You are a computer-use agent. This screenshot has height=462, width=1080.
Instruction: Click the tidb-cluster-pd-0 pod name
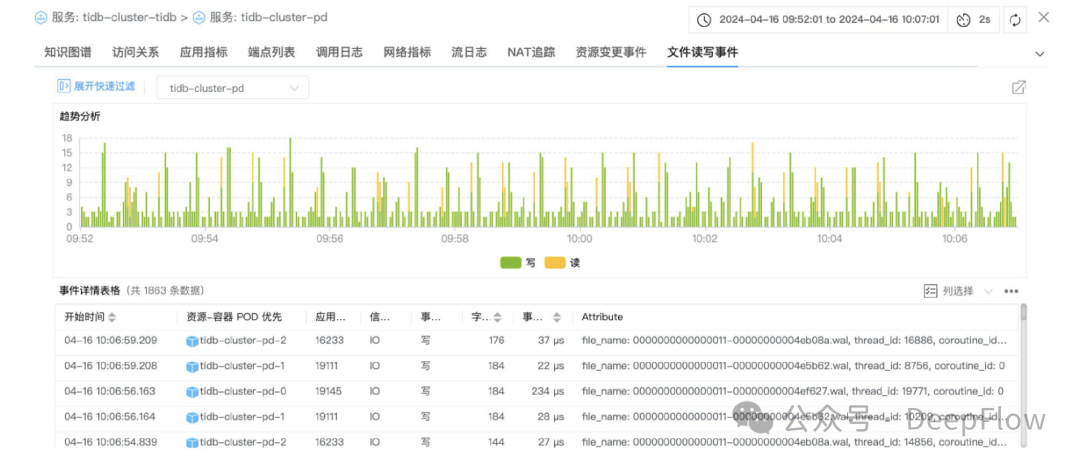click(243, 391)
